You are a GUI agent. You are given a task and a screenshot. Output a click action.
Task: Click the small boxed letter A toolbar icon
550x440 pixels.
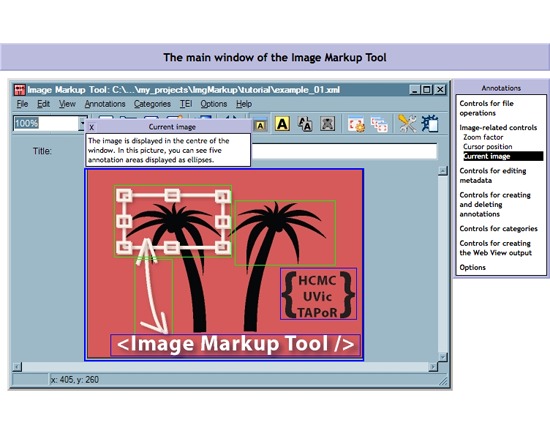coord(260,125)
